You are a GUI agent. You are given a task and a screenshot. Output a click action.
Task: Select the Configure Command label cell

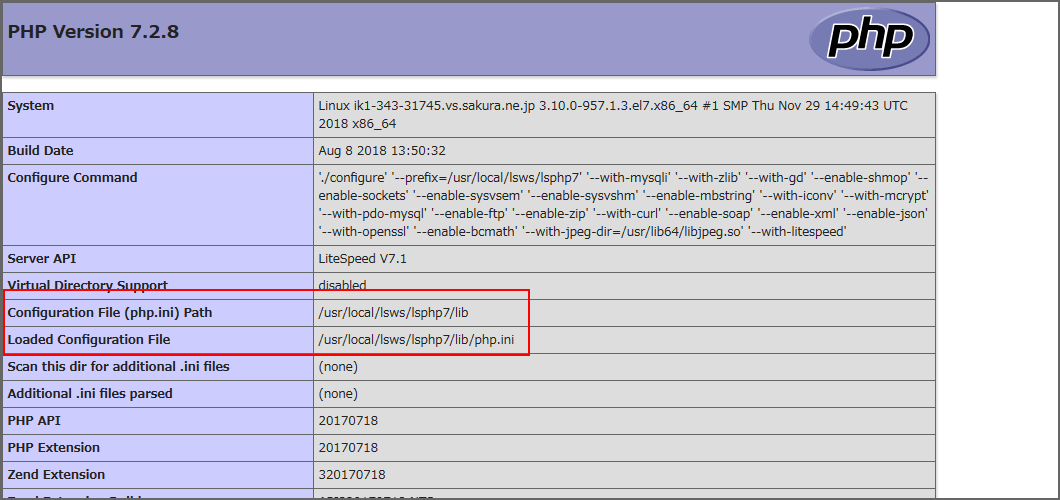[72, 178]
